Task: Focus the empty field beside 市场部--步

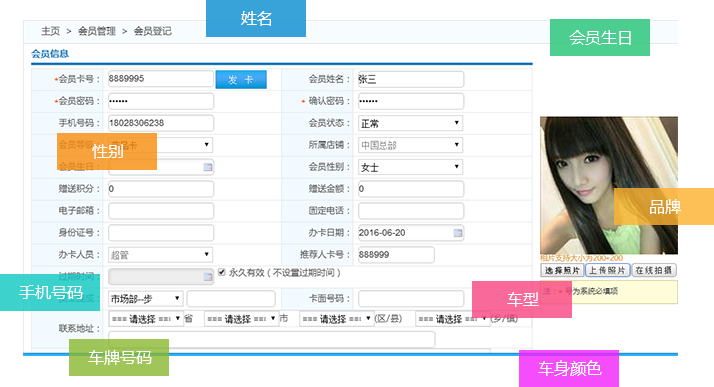Action: 231,299
